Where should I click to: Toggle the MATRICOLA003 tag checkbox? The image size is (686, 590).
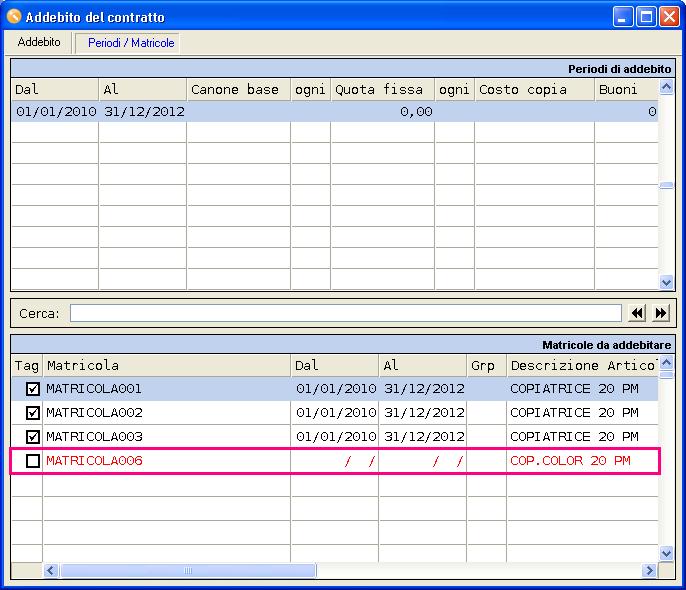coord(33,437)
